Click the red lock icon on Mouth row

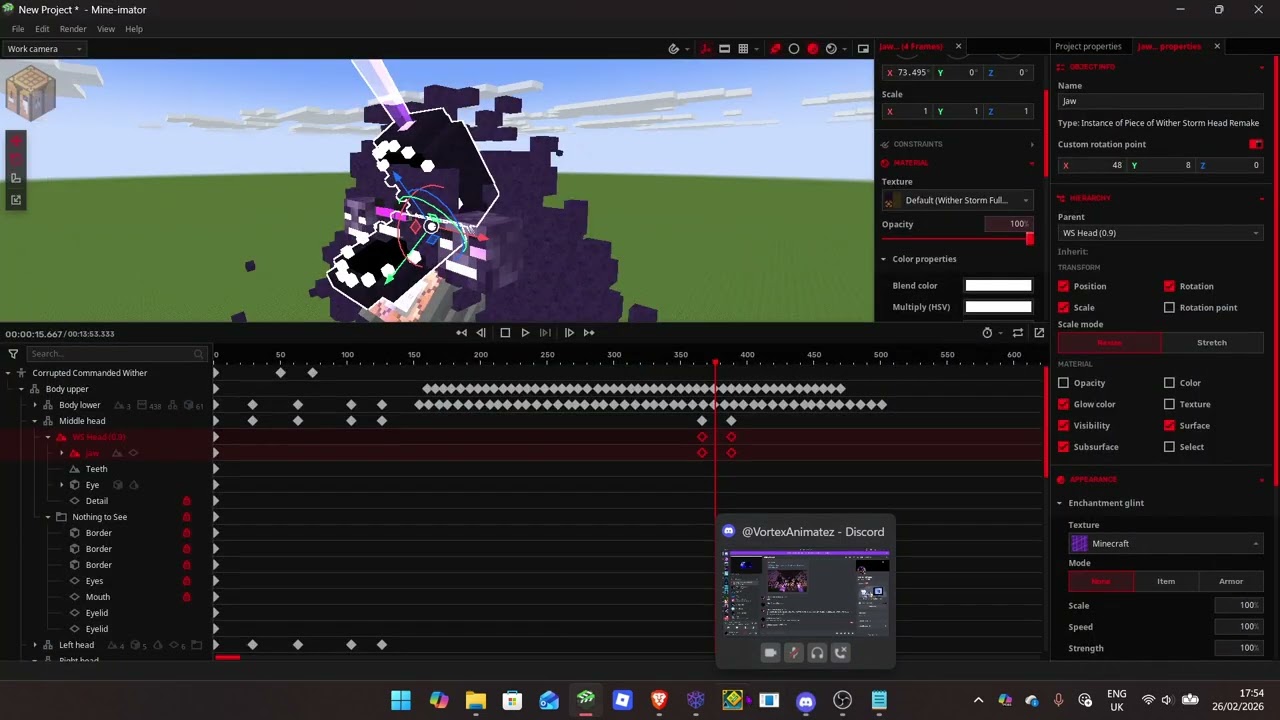pyautogui.click(x=186, y=597)
